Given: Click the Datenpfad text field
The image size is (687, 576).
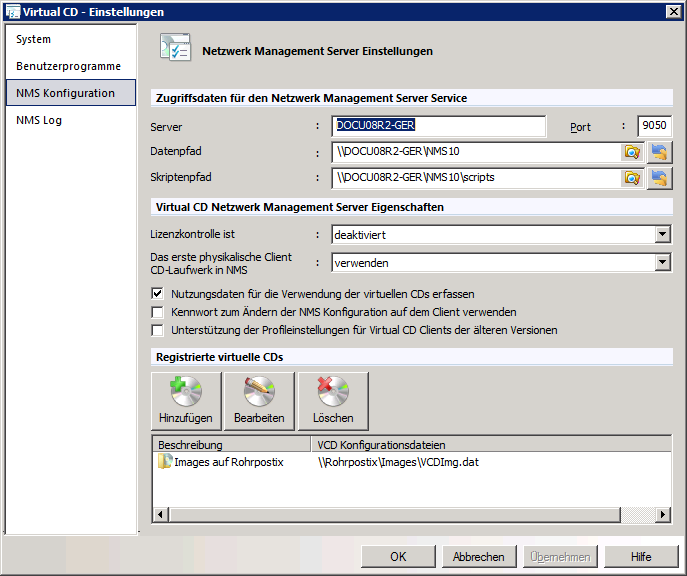Looking at the screenshot, I should pos(476,152).
